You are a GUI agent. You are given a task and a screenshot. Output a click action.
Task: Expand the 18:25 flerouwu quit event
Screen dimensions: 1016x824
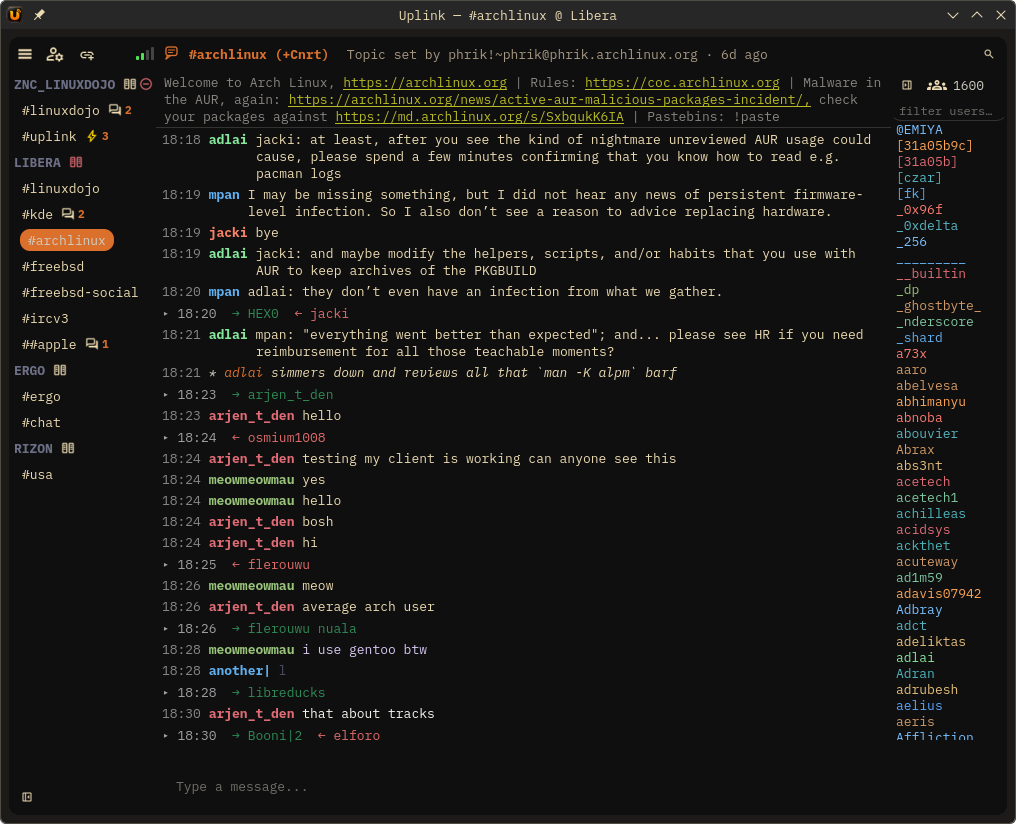(x=166, y=565)
